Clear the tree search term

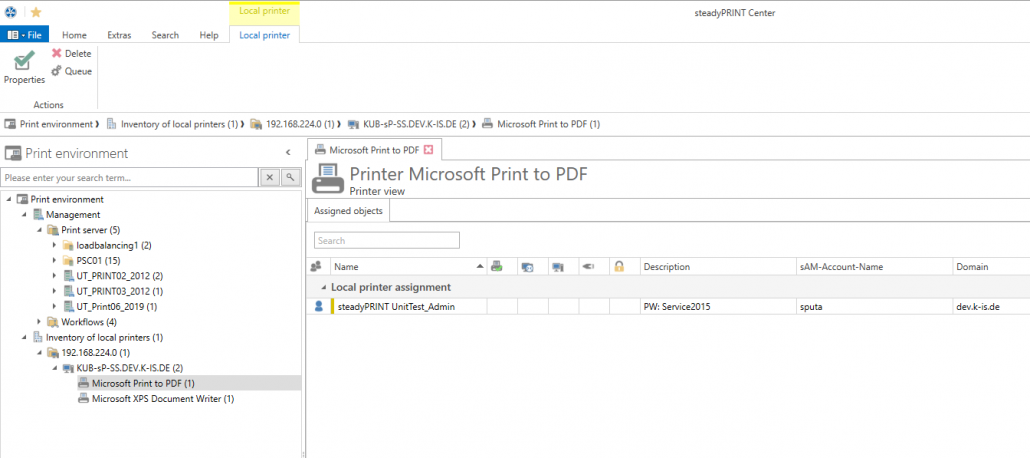tap(270, 177)
